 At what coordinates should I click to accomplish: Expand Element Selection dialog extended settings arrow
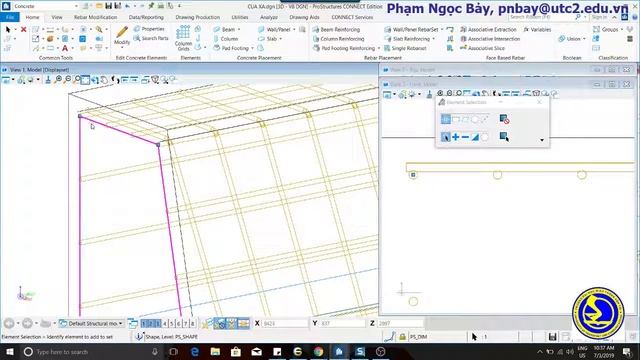[542, 140]
